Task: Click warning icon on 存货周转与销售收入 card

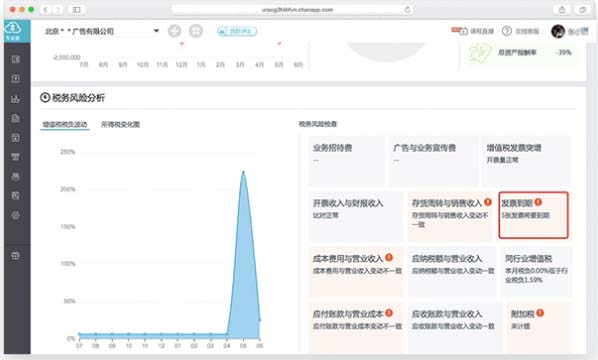Action: click(488, 202)
